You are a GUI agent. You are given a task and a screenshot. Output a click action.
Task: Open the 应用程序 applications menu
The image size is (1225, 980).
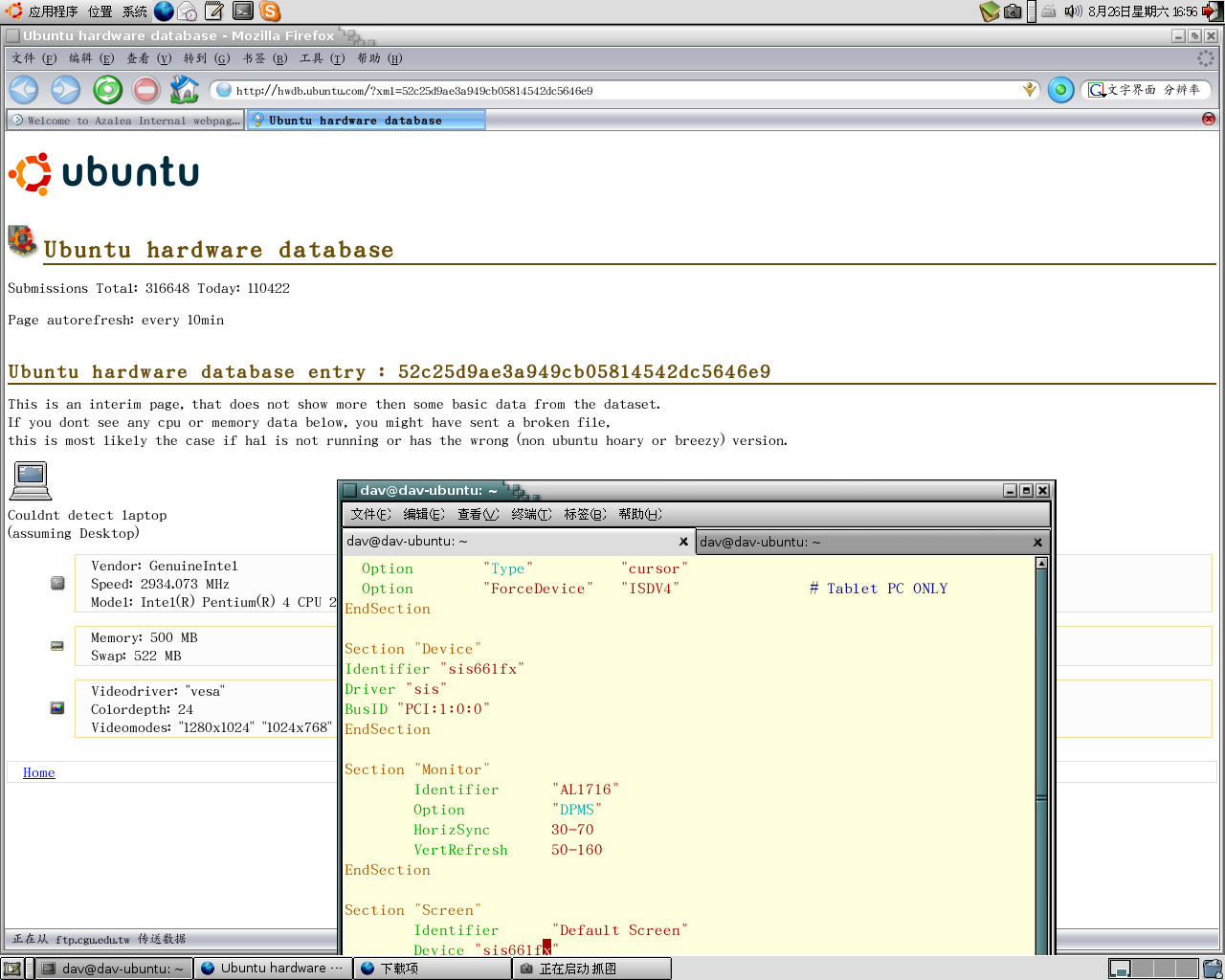tap(42, 11)
